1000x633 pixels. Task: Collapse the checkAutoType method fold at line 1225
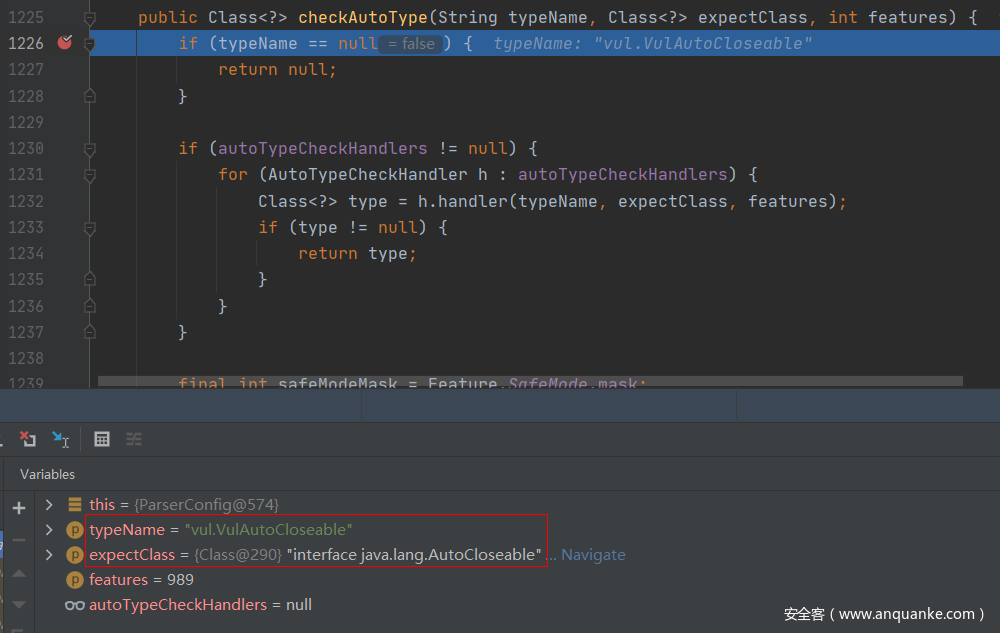(x=90, y=18)
